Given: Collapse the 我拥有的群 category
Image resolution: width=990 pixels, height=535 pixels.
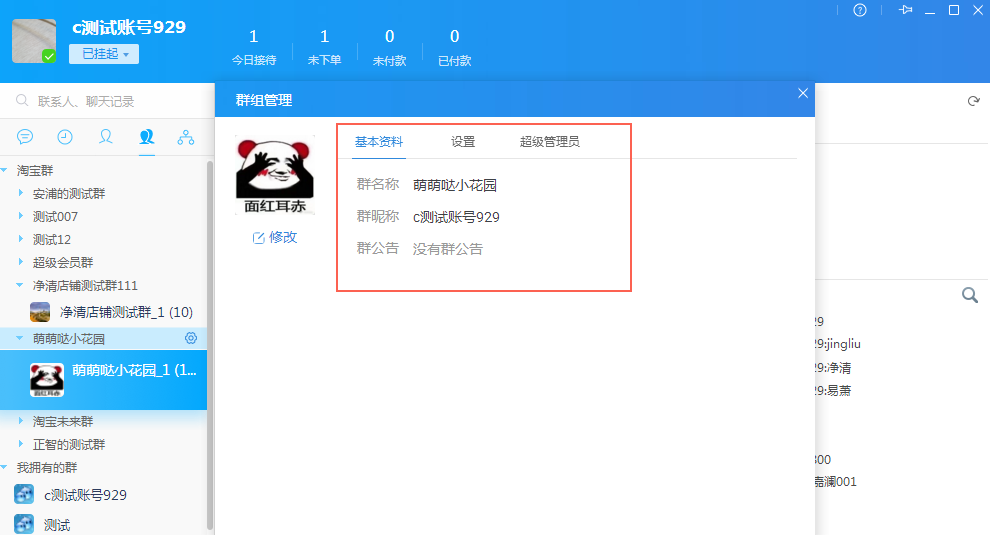Looking at the screenshot, I should coord(4,467).
